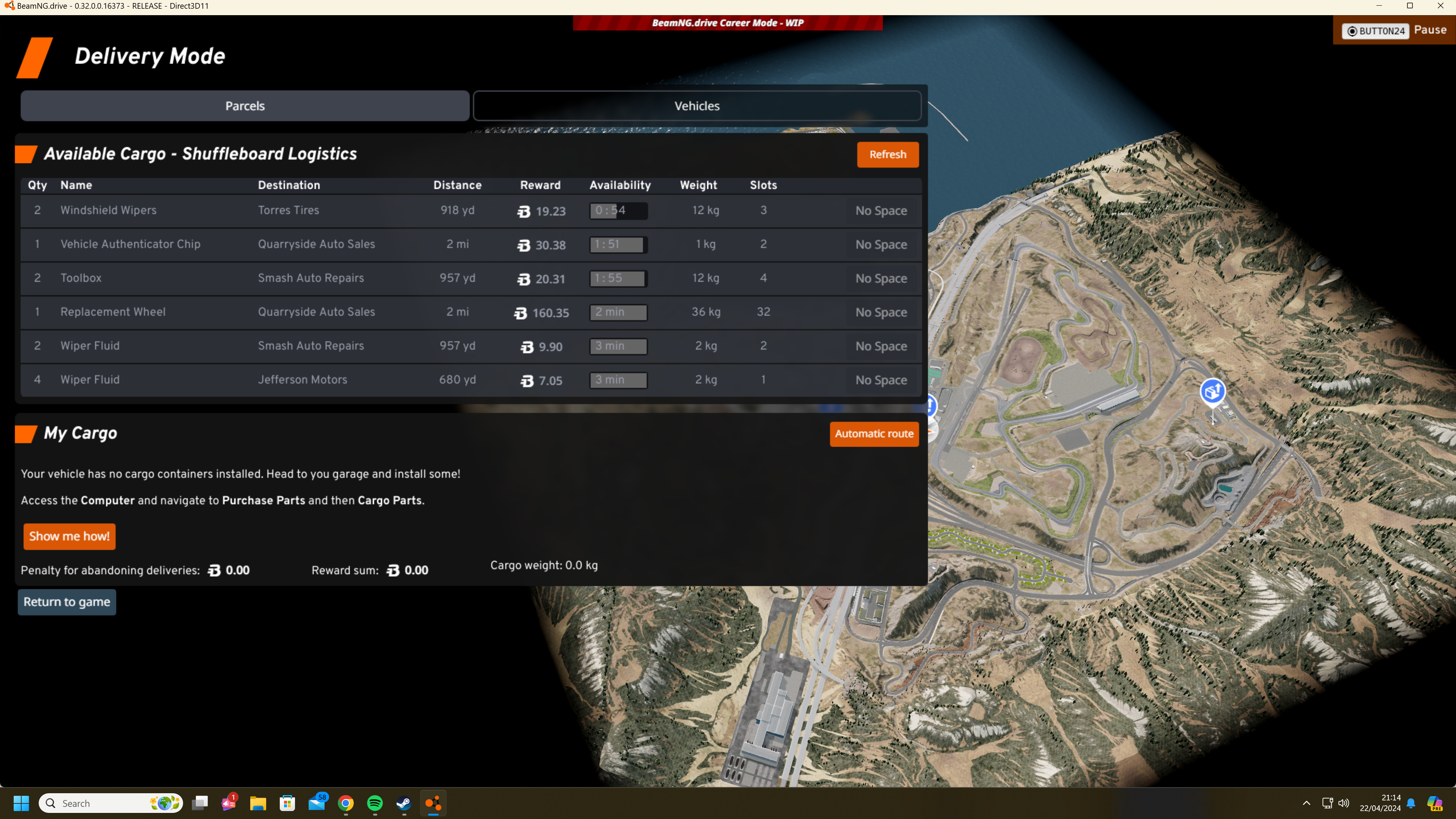
Task: Click BeamNG.drive taskbar icon
Action: click(433, 803)
